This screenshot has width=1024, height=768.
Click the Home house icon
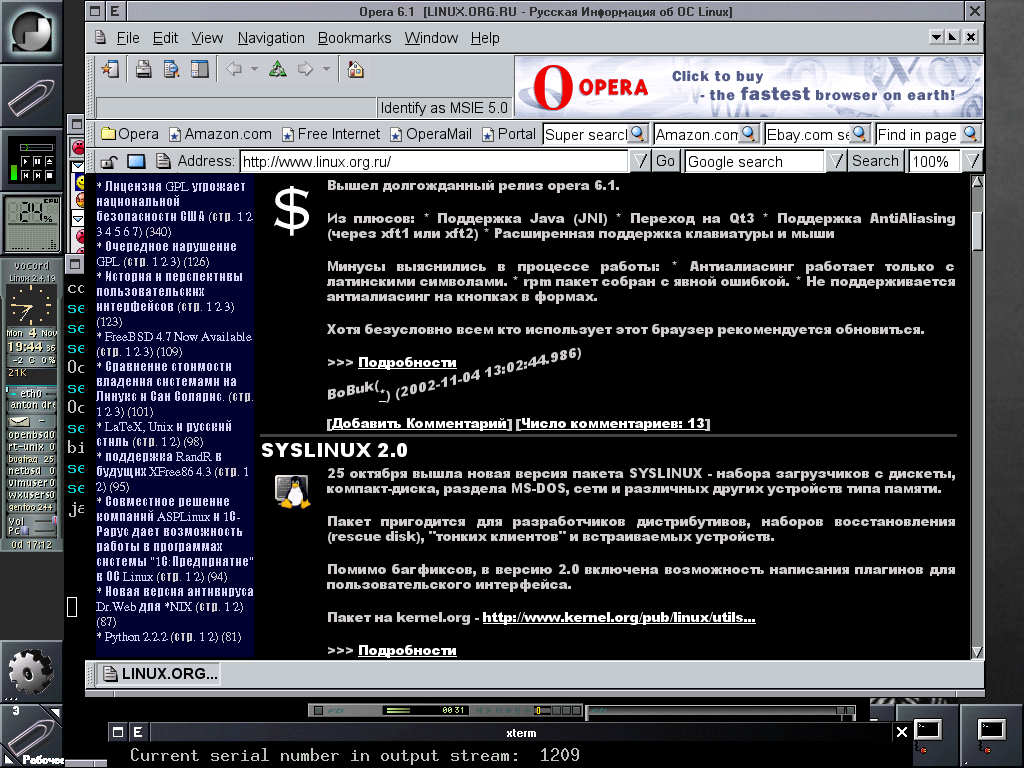click(355, 69)
